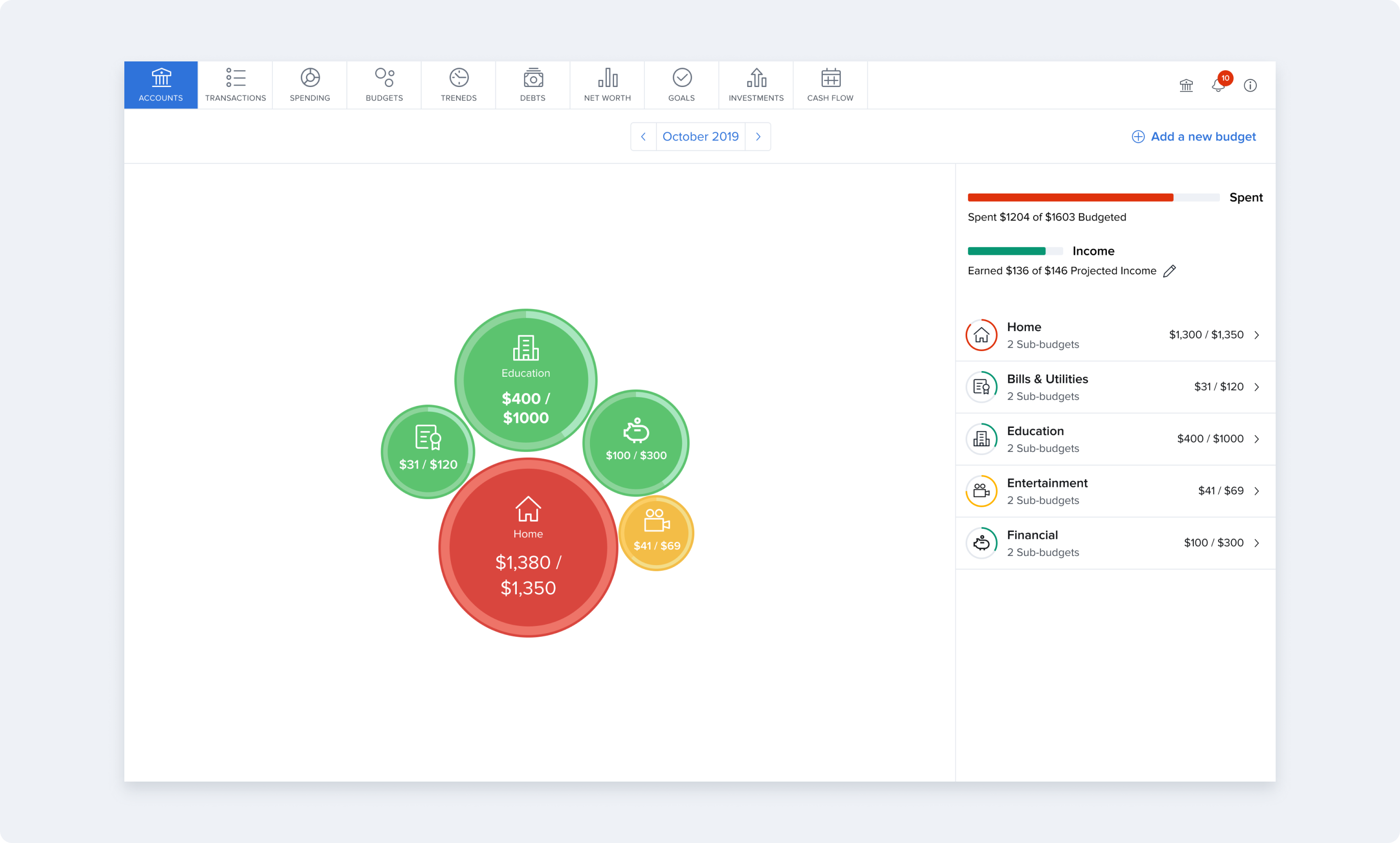Viewport: 1400px width, 843px height.
Task: Click the red Home bubble
Action: (x=528, y=548)
